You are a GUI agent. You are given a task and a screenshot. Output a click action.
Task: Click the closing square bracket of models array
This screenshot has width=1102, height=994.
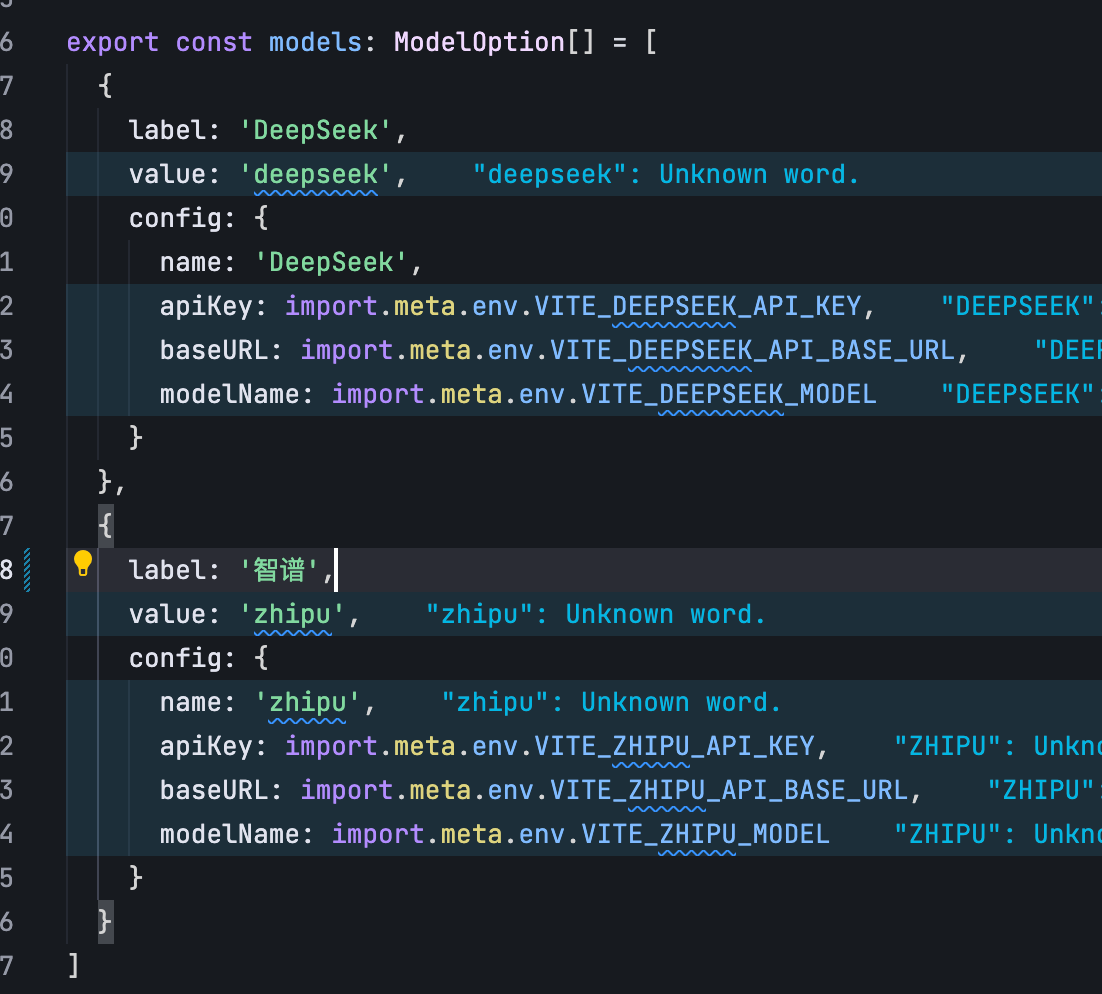pos(73,966)
